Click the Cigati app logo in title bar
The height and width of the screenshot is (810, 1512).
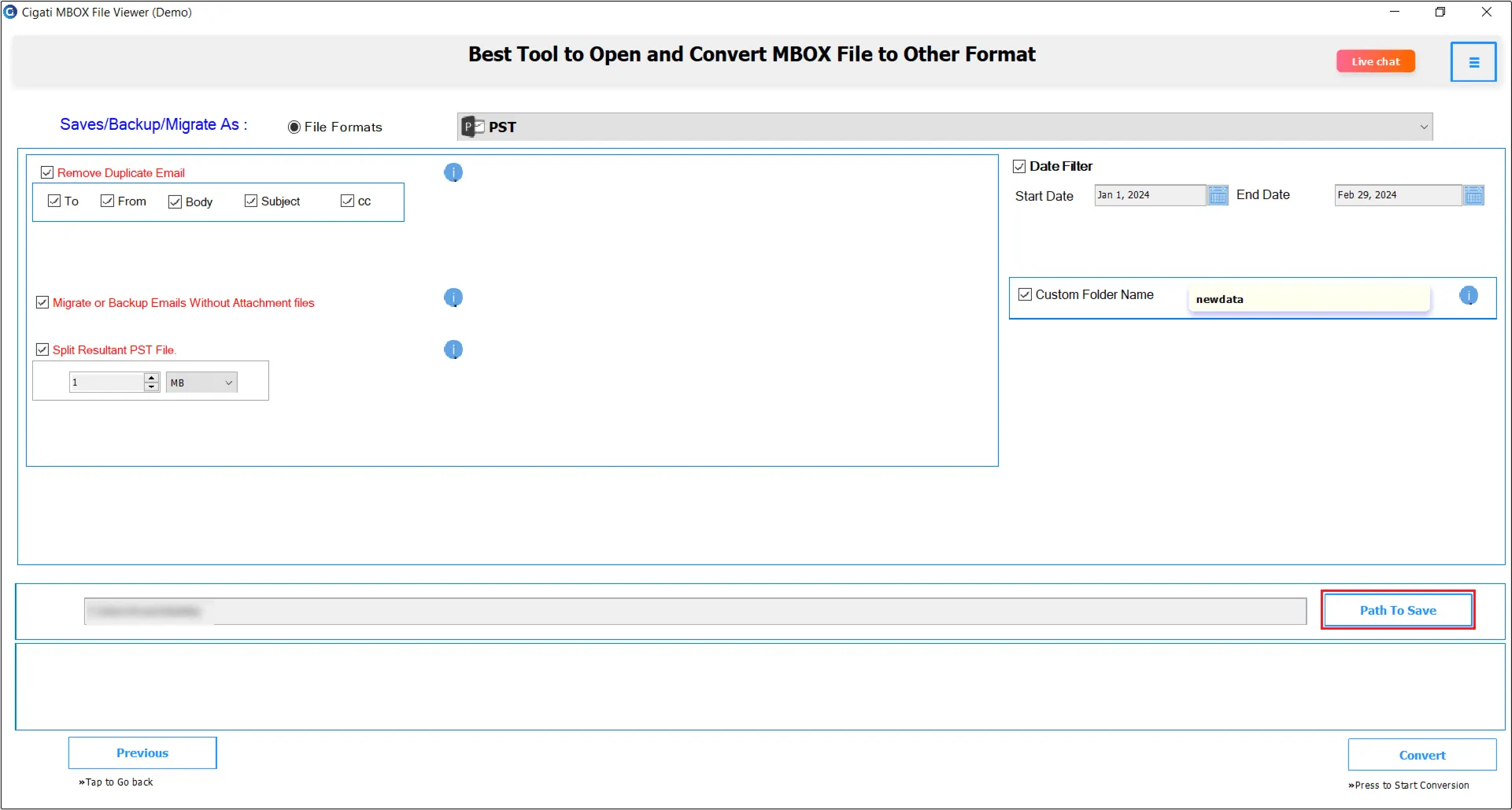click(x=10, y=12)
